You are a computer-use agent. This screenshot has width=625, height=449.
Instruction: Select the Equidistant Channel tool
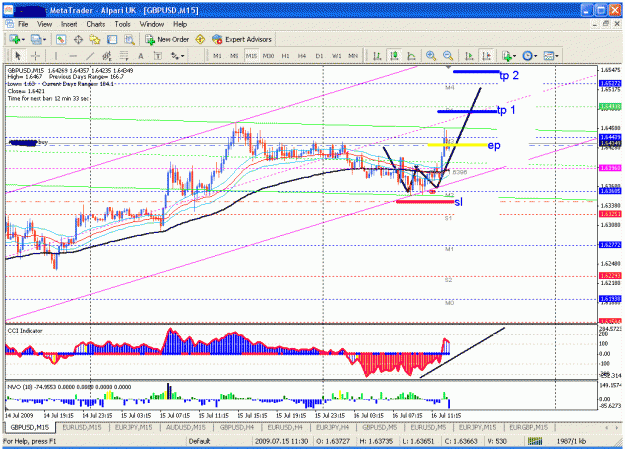107,56
